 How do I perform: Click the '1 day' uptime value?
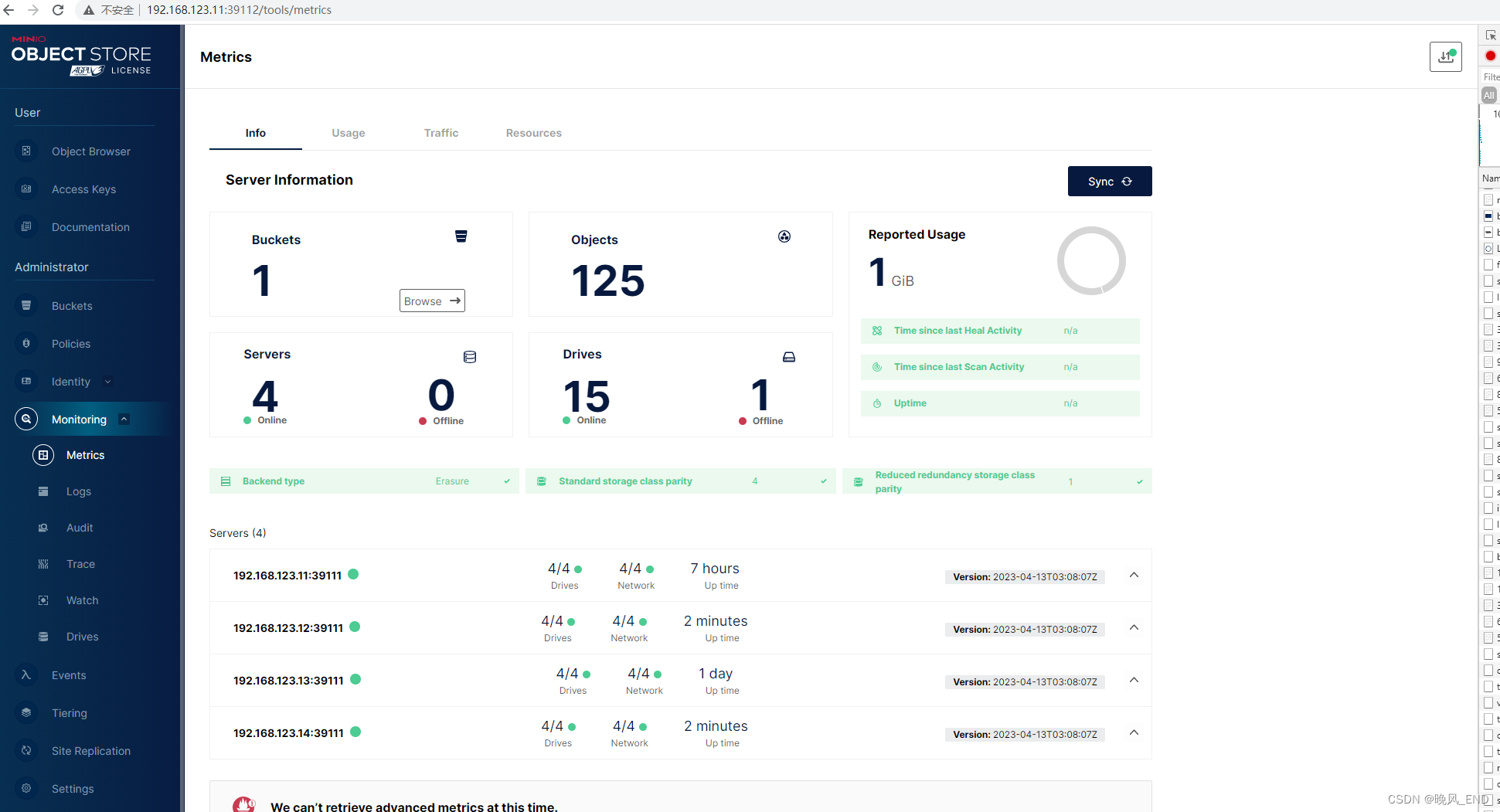click(716, 674)
